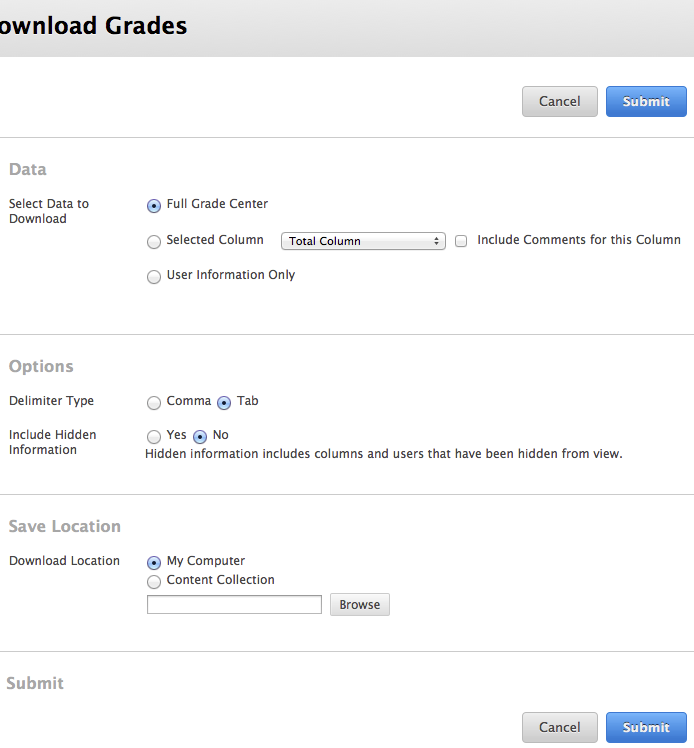The image size is (694, 748).
Task: Choose Yes for Include Hidden Information
Action: 154,436
